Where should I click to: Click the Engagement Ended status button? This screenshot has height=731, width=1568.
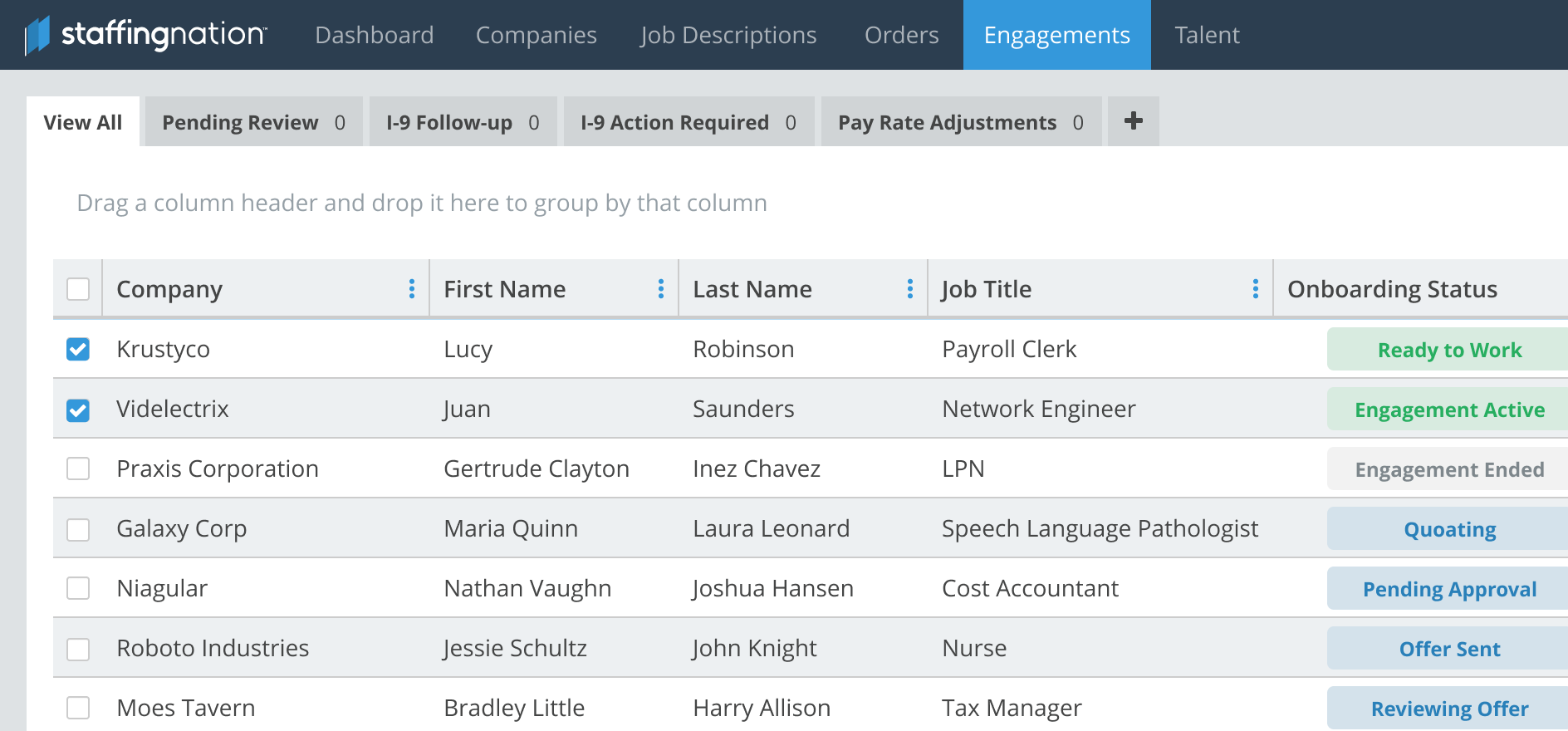click(1448, 469)
